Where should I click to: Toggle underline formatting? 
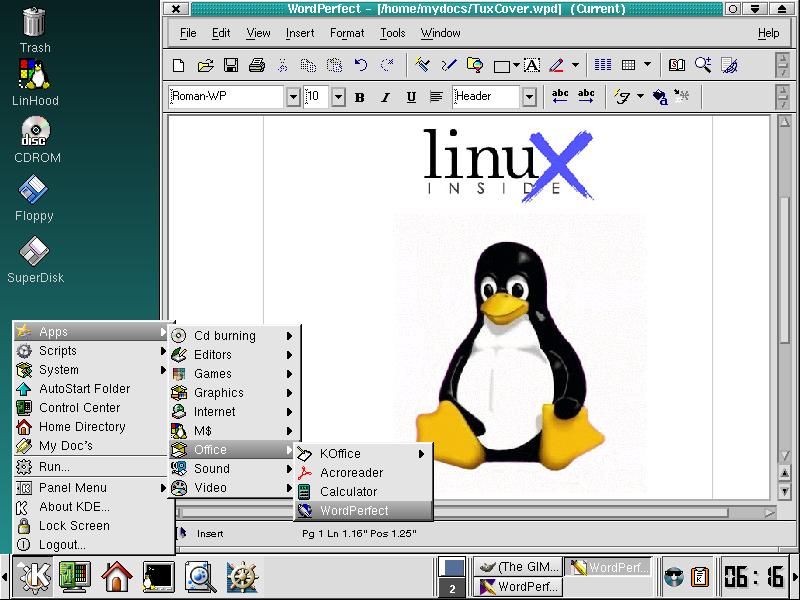tap(411, 97)
